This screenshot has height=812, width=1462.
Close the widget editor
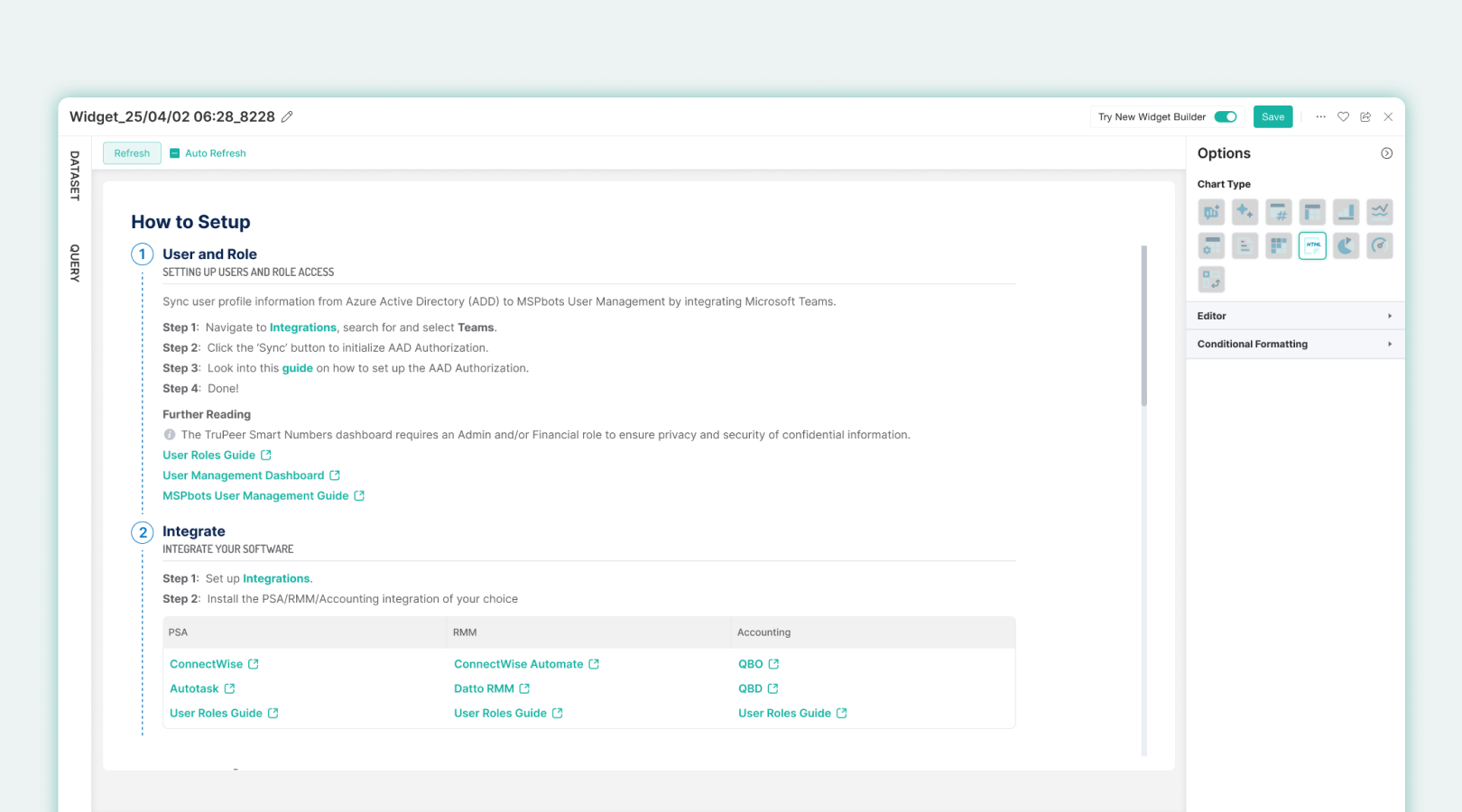point(1388,116)
